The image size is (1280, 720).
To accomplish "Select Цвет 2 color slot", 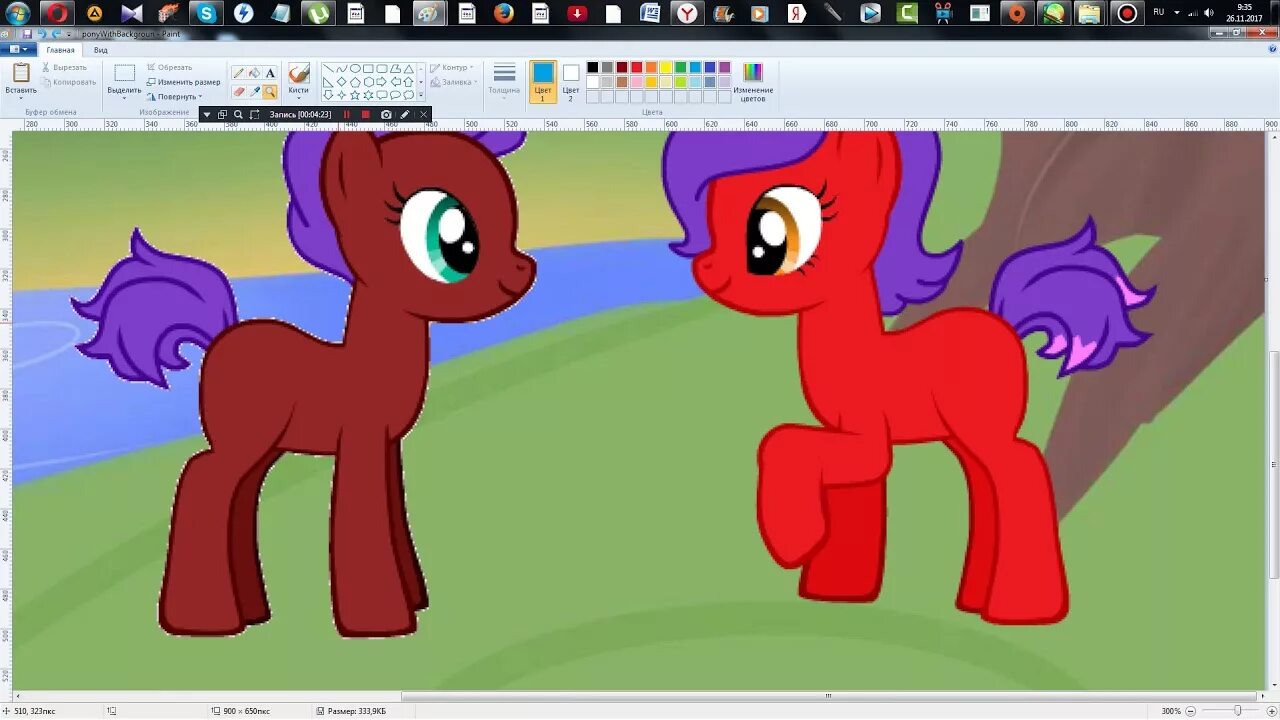I will (x=570, y=81).
